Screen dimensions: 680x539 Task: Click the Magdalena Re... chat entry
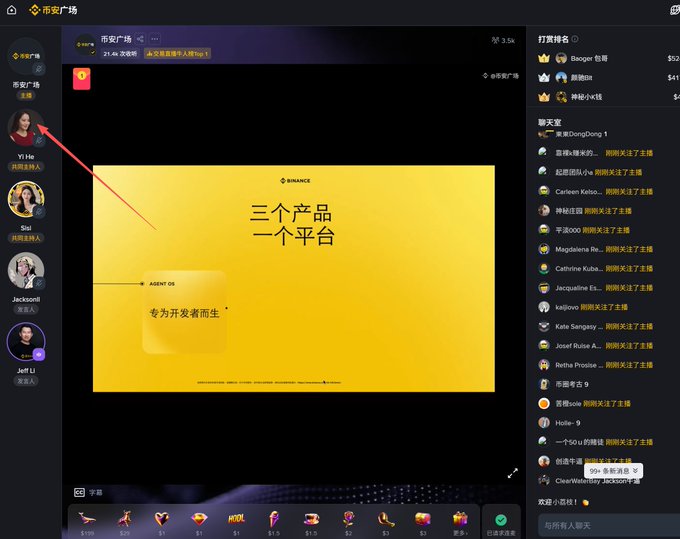pos(595,249)
